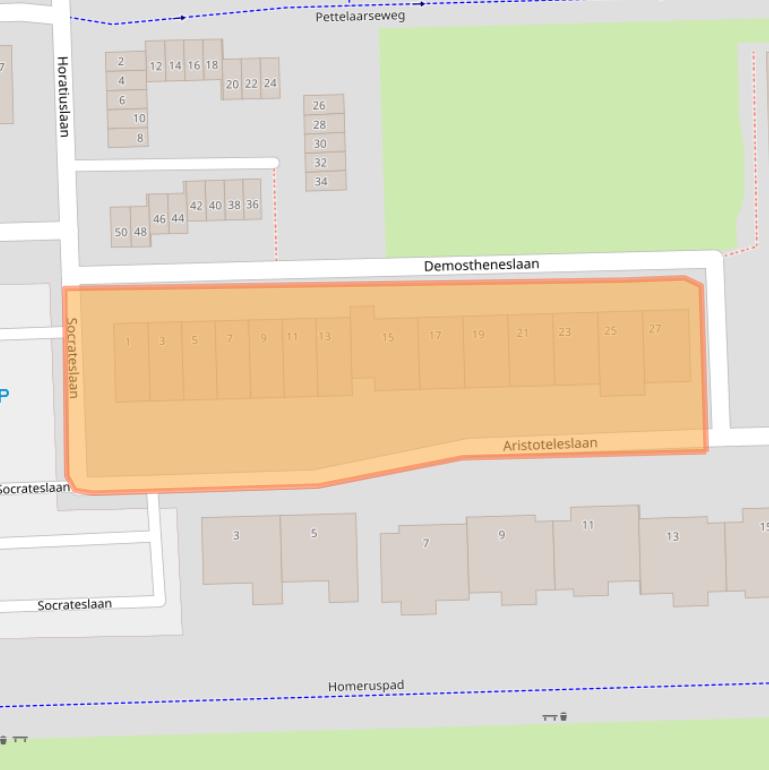Select house number 2 building
Screen dimensions: 769x770
click(125, 61)
